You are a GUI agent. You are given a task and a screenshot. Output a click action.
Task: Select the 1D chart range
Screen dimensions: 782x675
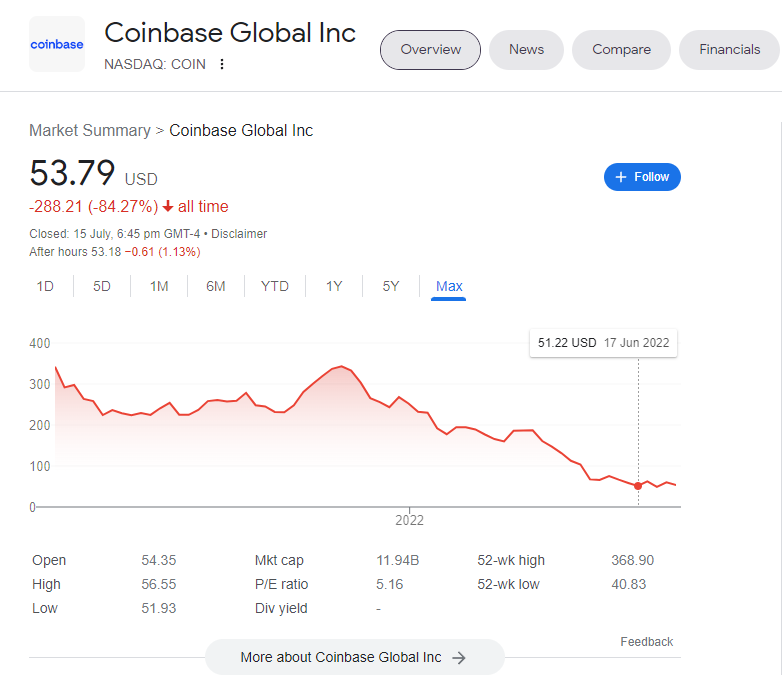(x=45, y=286)
